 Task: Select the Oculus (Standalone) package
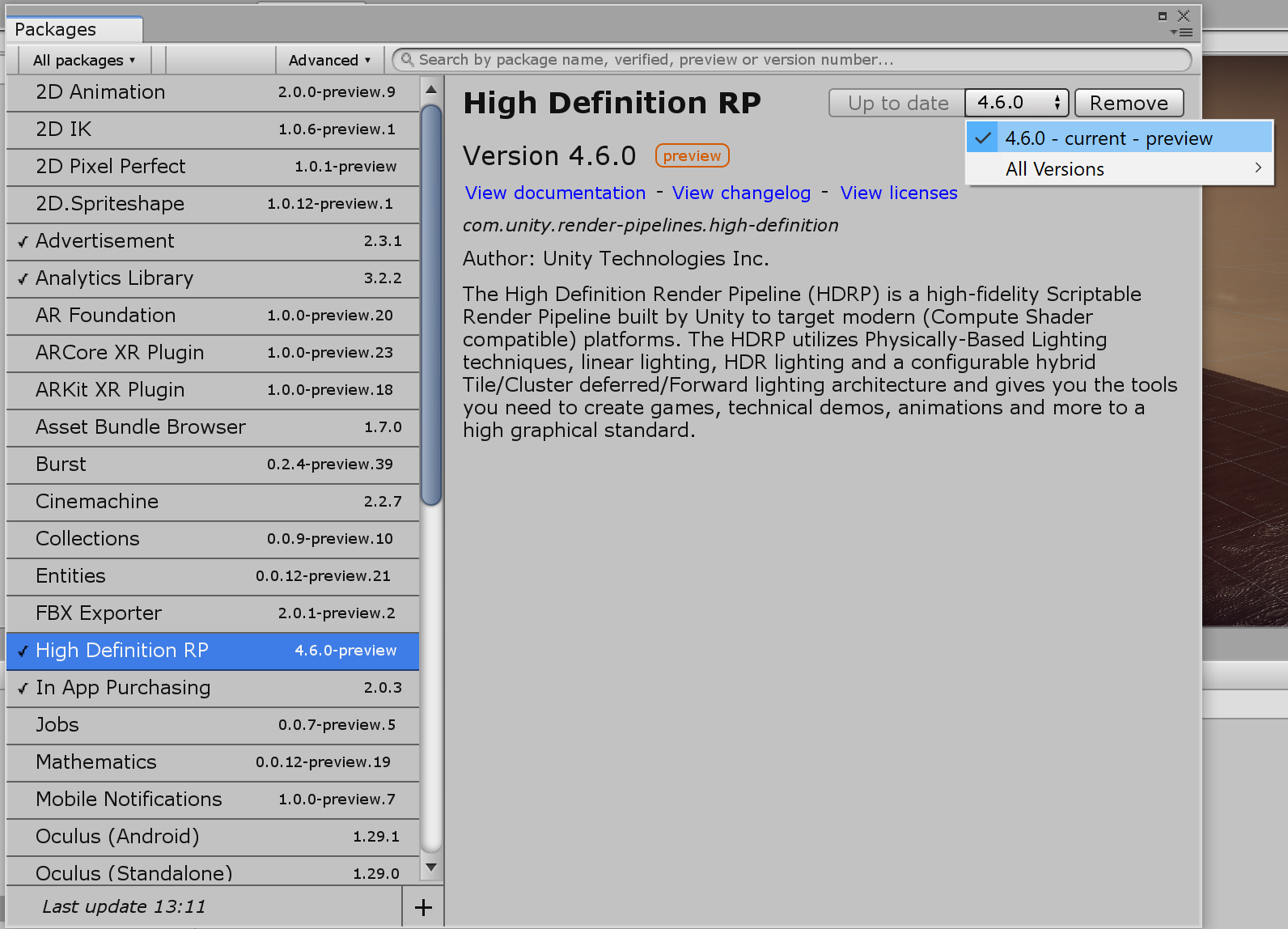(x=213, y=872)
